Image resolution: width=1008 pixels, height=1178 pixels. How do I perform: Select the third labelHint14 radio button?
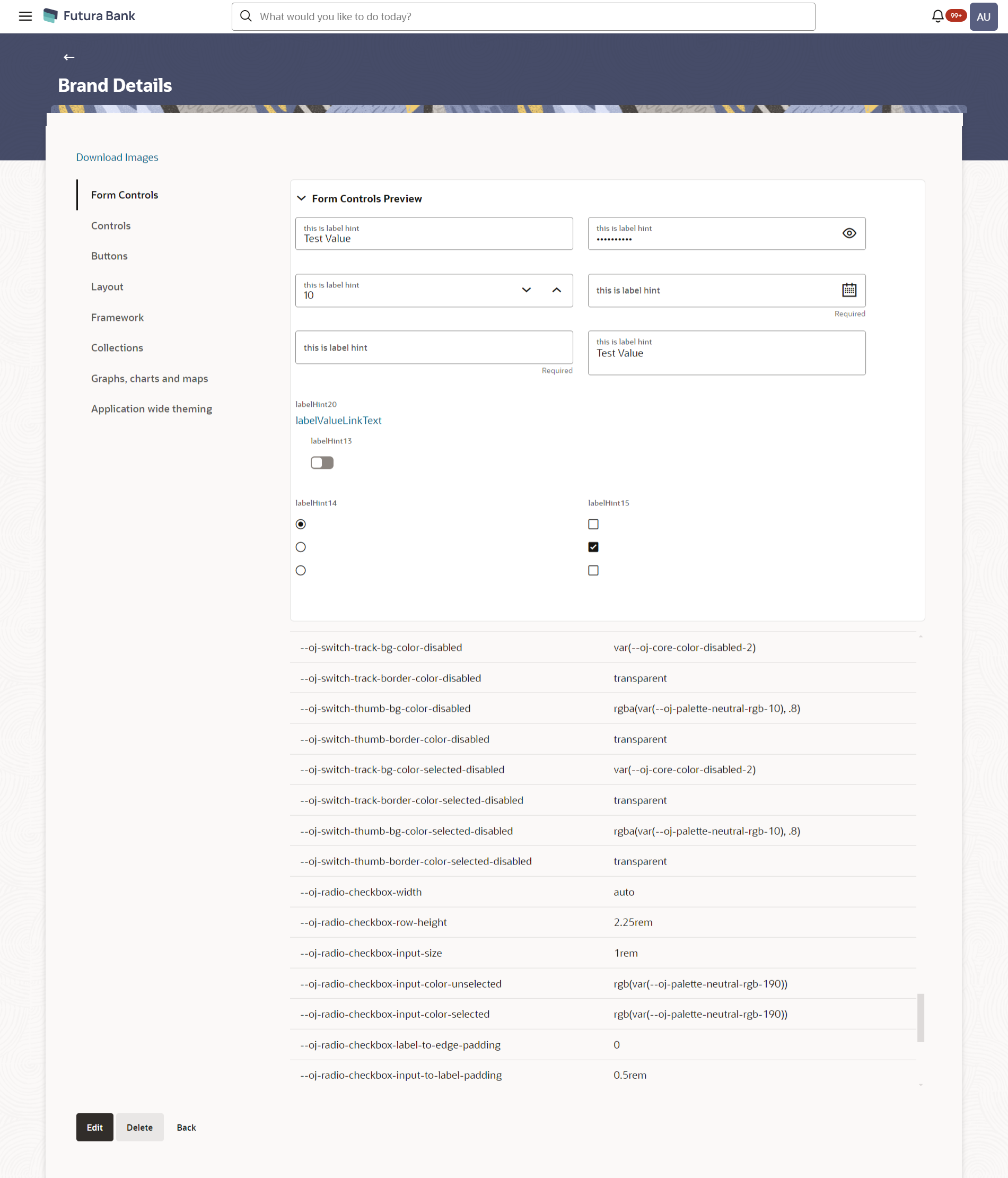[301, 570]
